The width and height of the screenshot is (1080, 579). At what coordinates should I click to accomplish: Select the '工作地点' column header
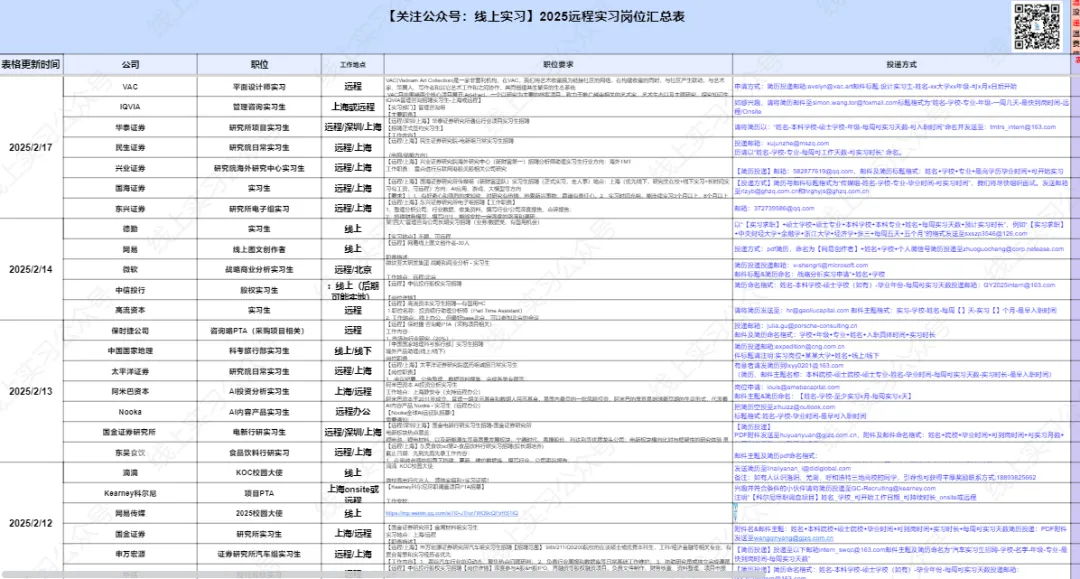353,65
